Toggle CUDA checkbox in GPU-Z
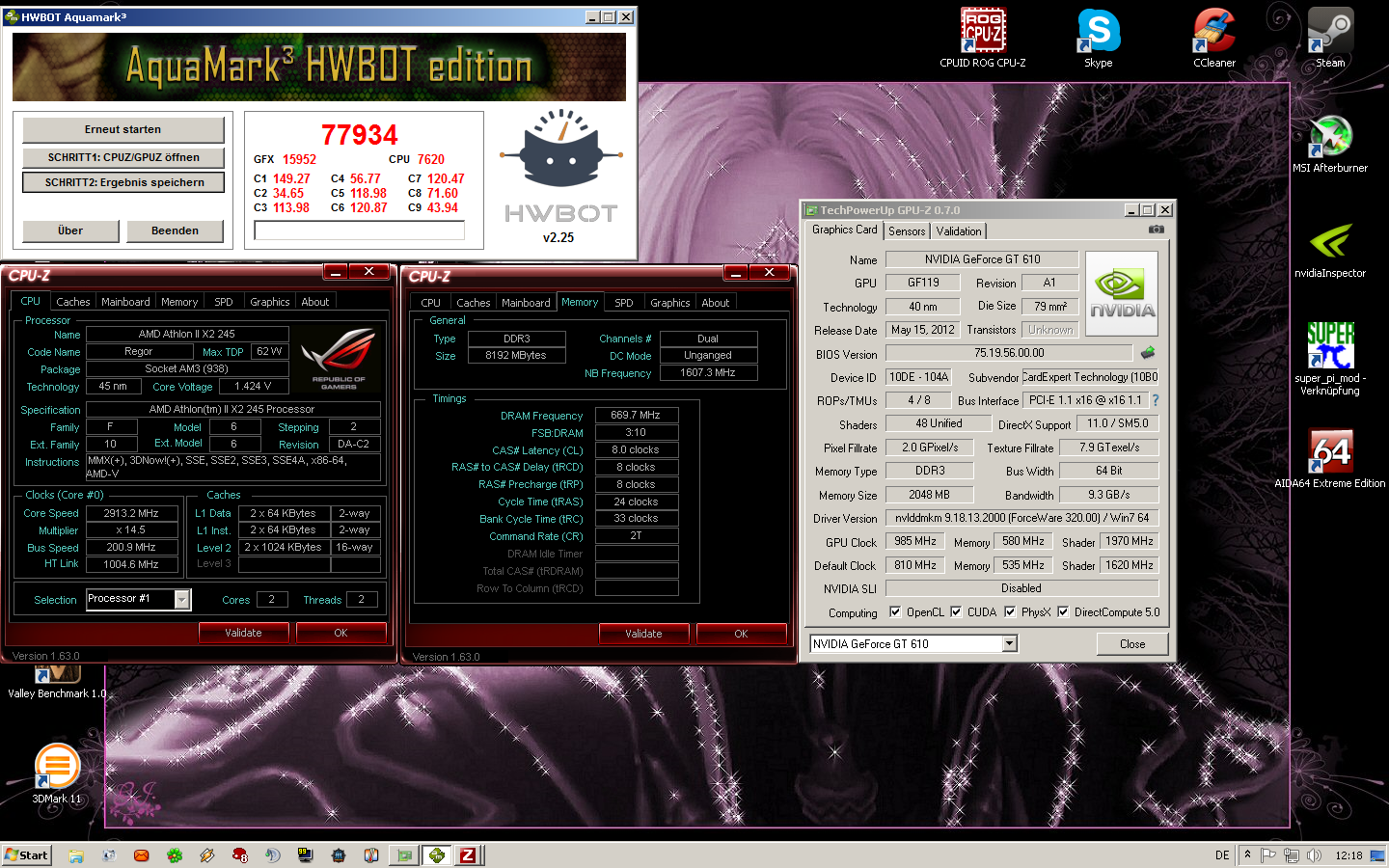The image size is (1389, 868). click(956, 611)
